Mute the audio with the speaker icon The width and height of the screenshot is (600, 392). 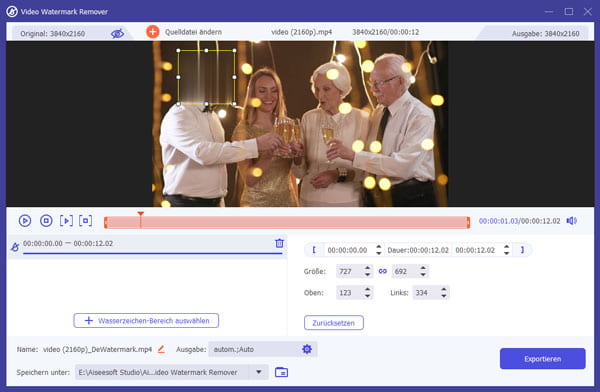[571, 221]
